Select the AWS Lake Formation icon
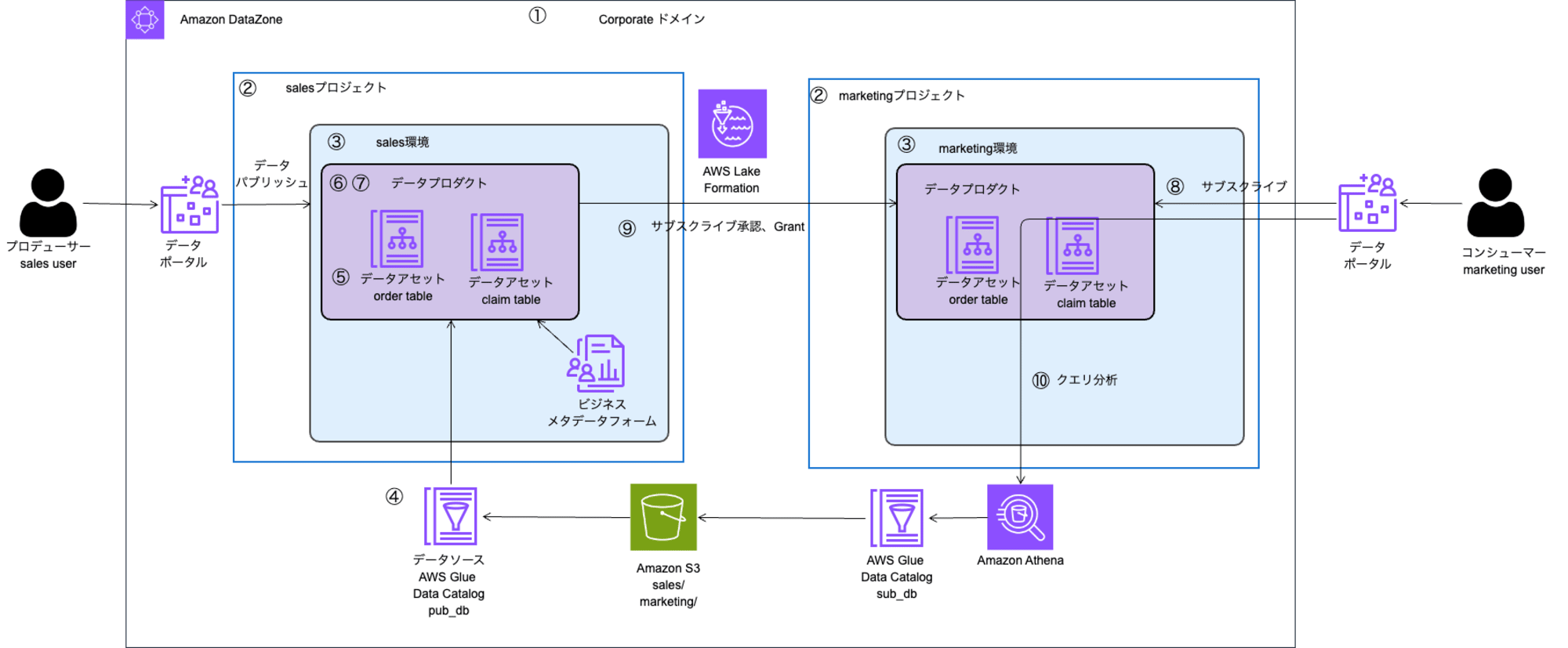This screenshot has width=1568, height=648. (732, 124)
